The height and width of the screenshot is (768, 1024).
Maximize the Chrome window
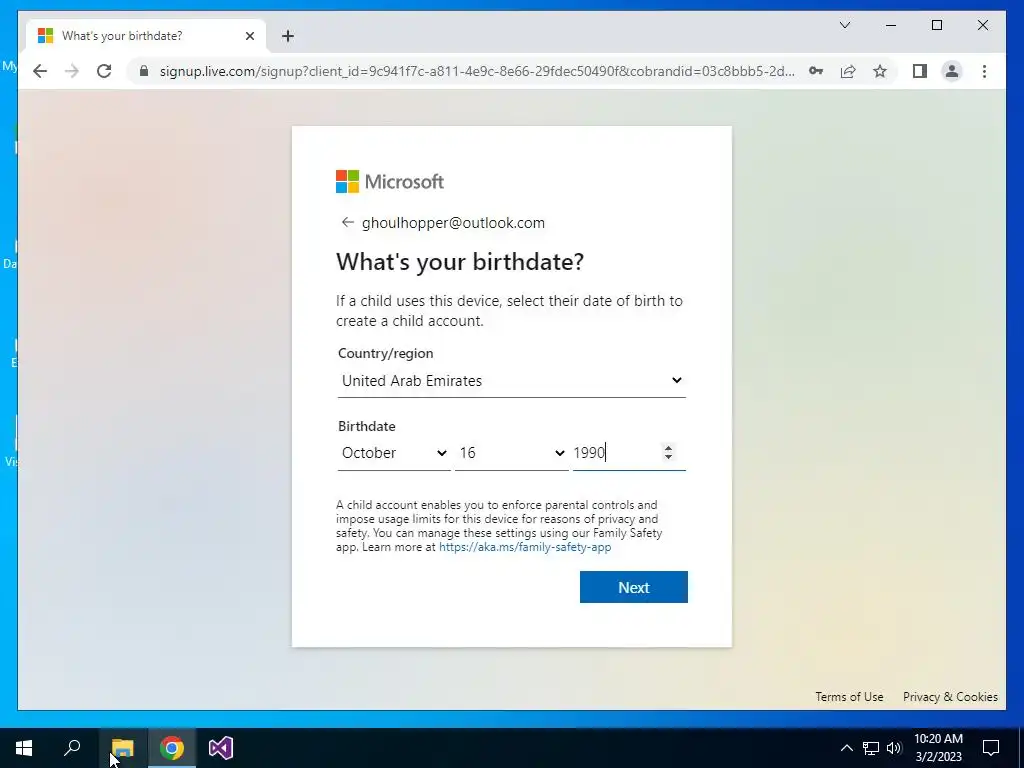point(936,25)
